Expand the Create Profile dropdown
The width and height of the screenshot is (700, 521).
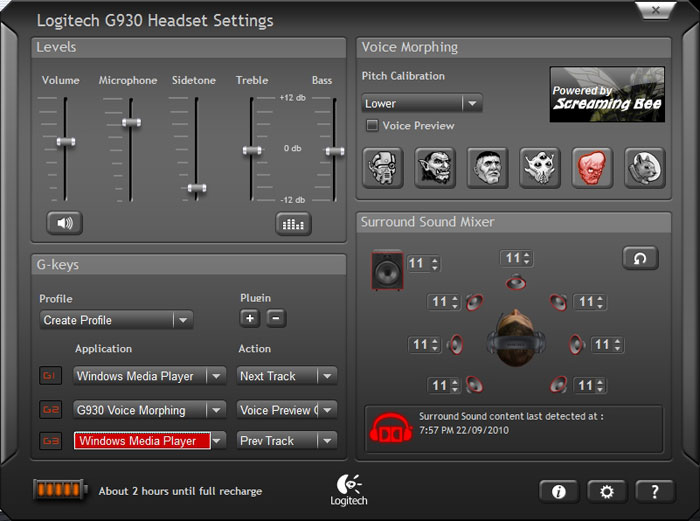pyautogui.click(x=116, y=320)
